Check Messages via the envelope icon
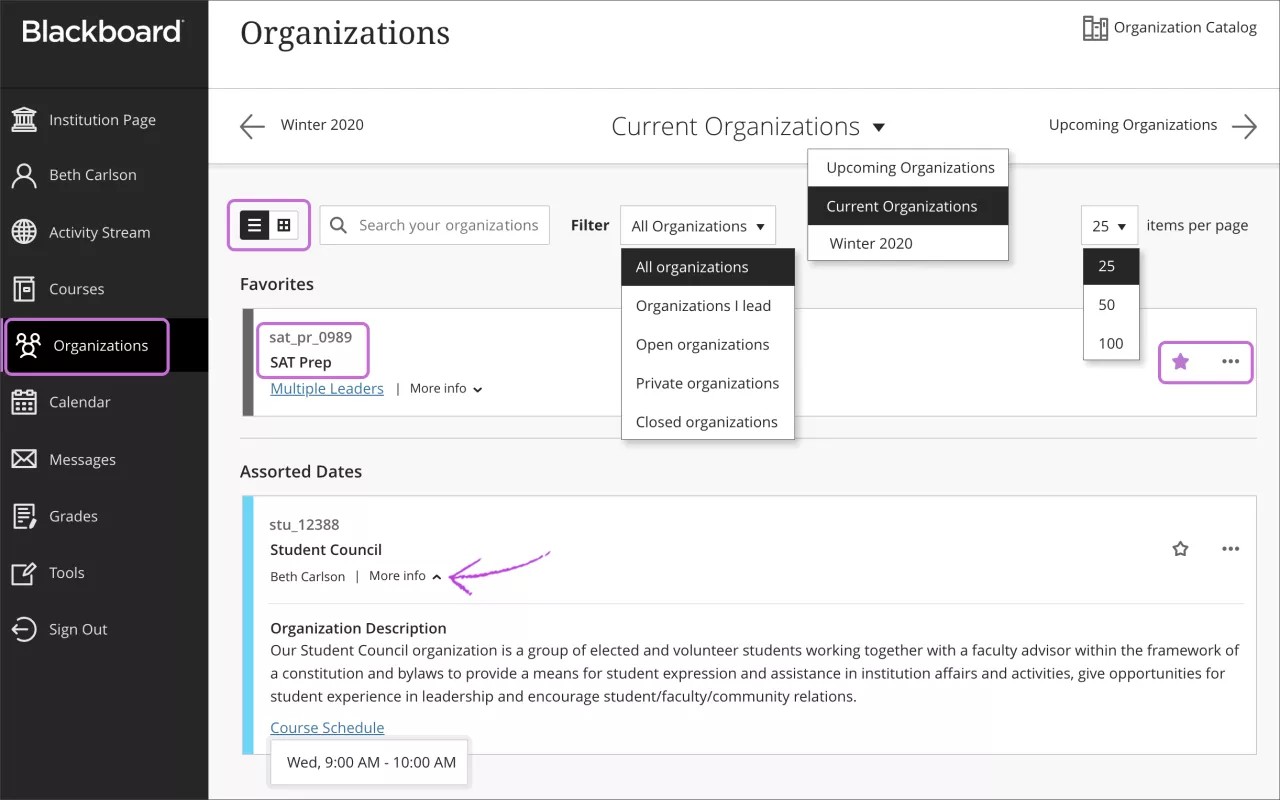Screen dimensions: 1280x800 coord(83,459)
